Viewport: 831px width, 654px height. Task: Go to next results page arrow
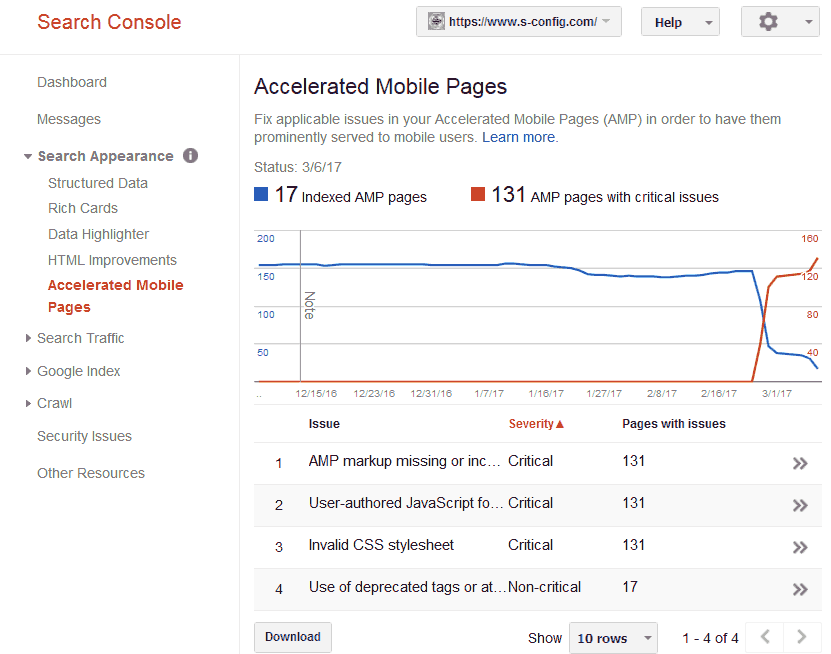[802, 637]
